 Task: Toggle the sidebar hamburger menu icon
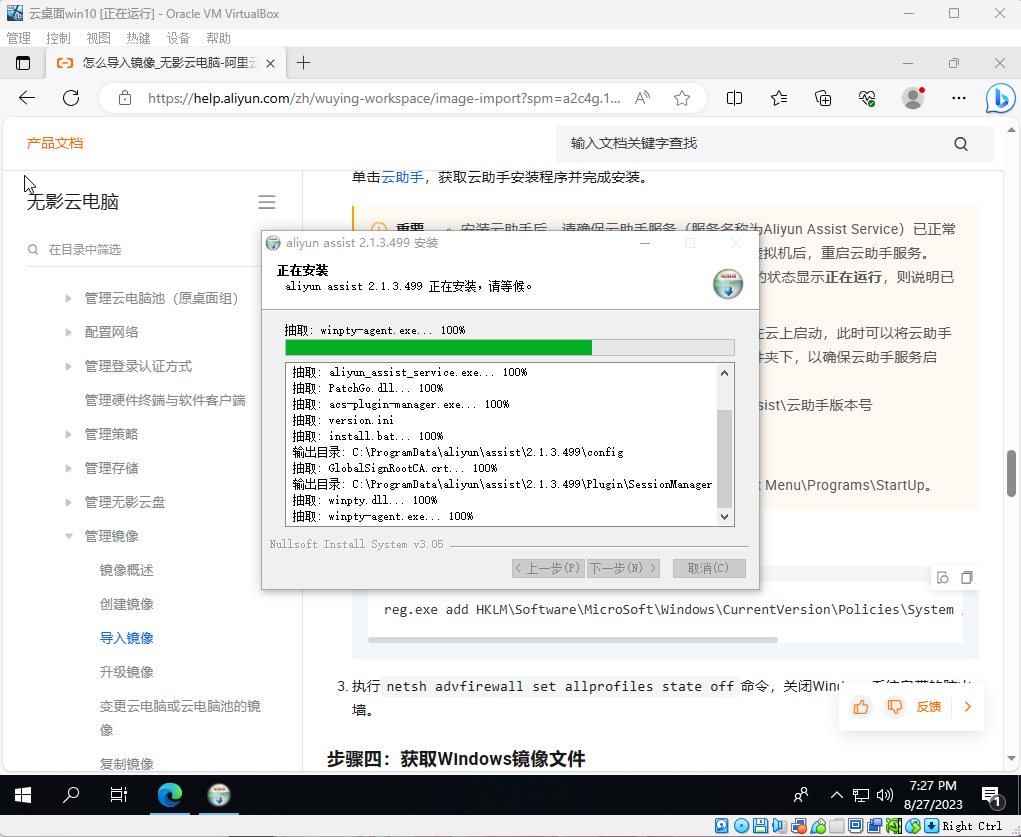pyautogui.click(x=267, y=202)
